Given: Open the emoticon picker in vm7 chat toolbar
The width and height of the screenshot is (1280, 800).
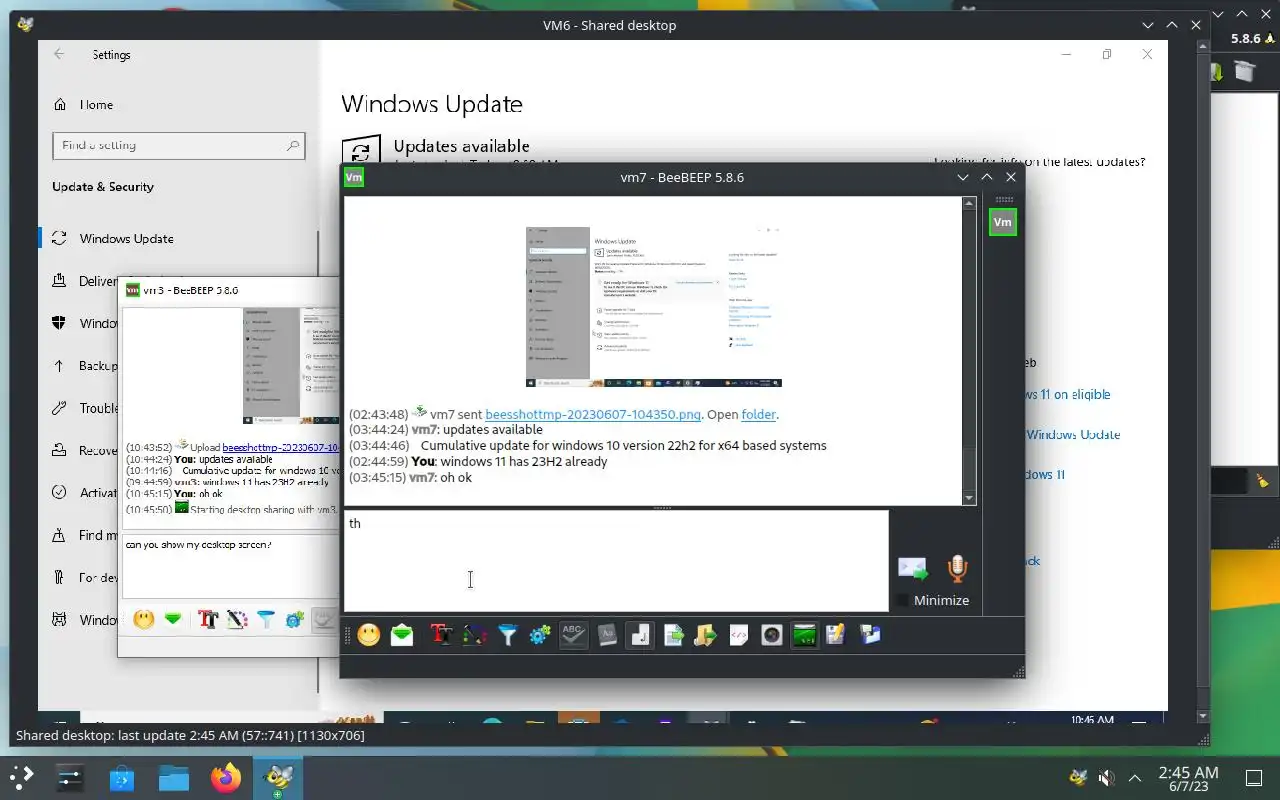Looking at the screenshot, I should (369, 635).
